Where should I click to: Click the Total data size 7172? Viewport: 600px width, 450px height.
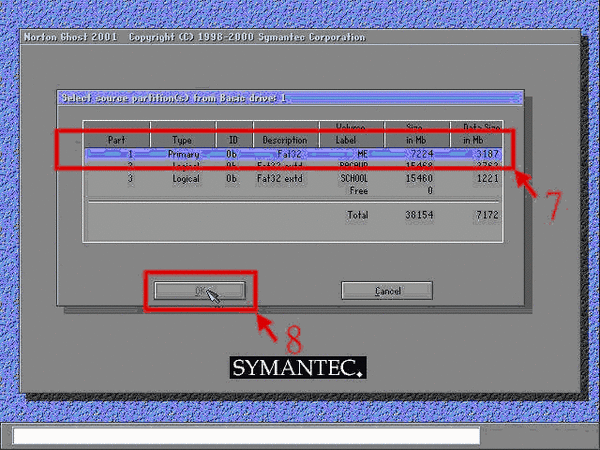488,215
